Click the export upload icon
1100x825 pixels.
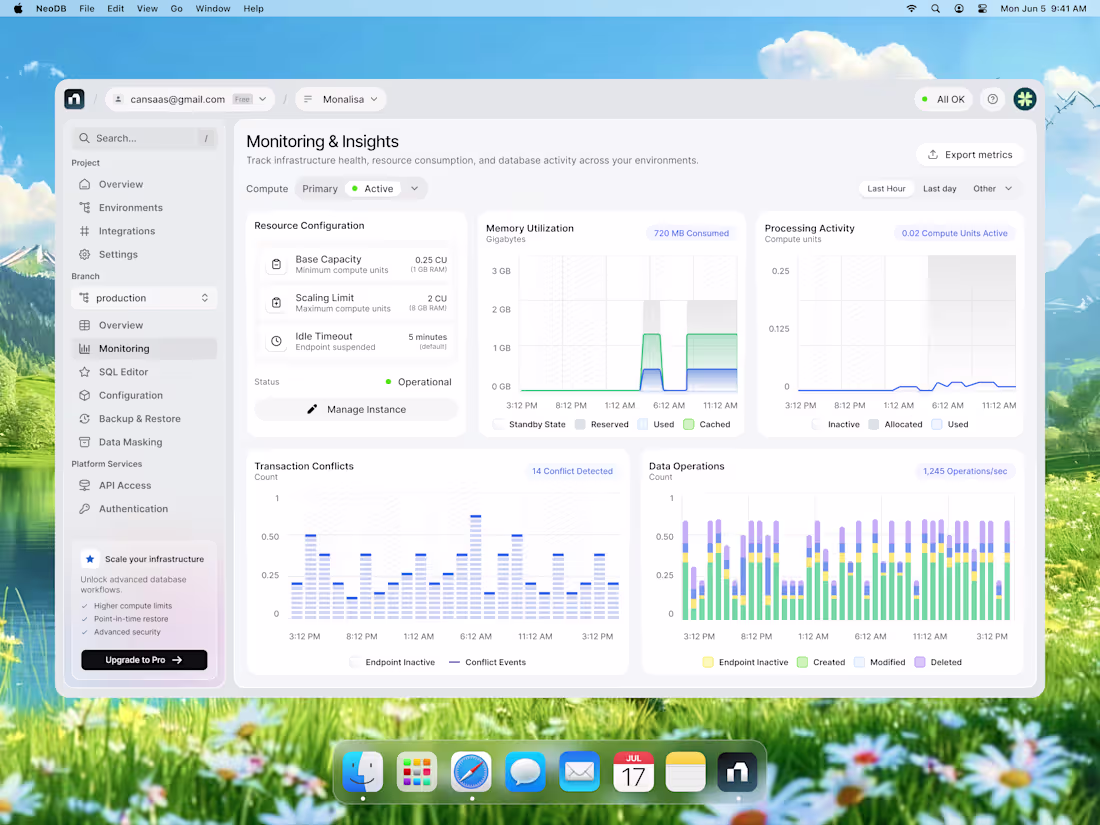932,154
